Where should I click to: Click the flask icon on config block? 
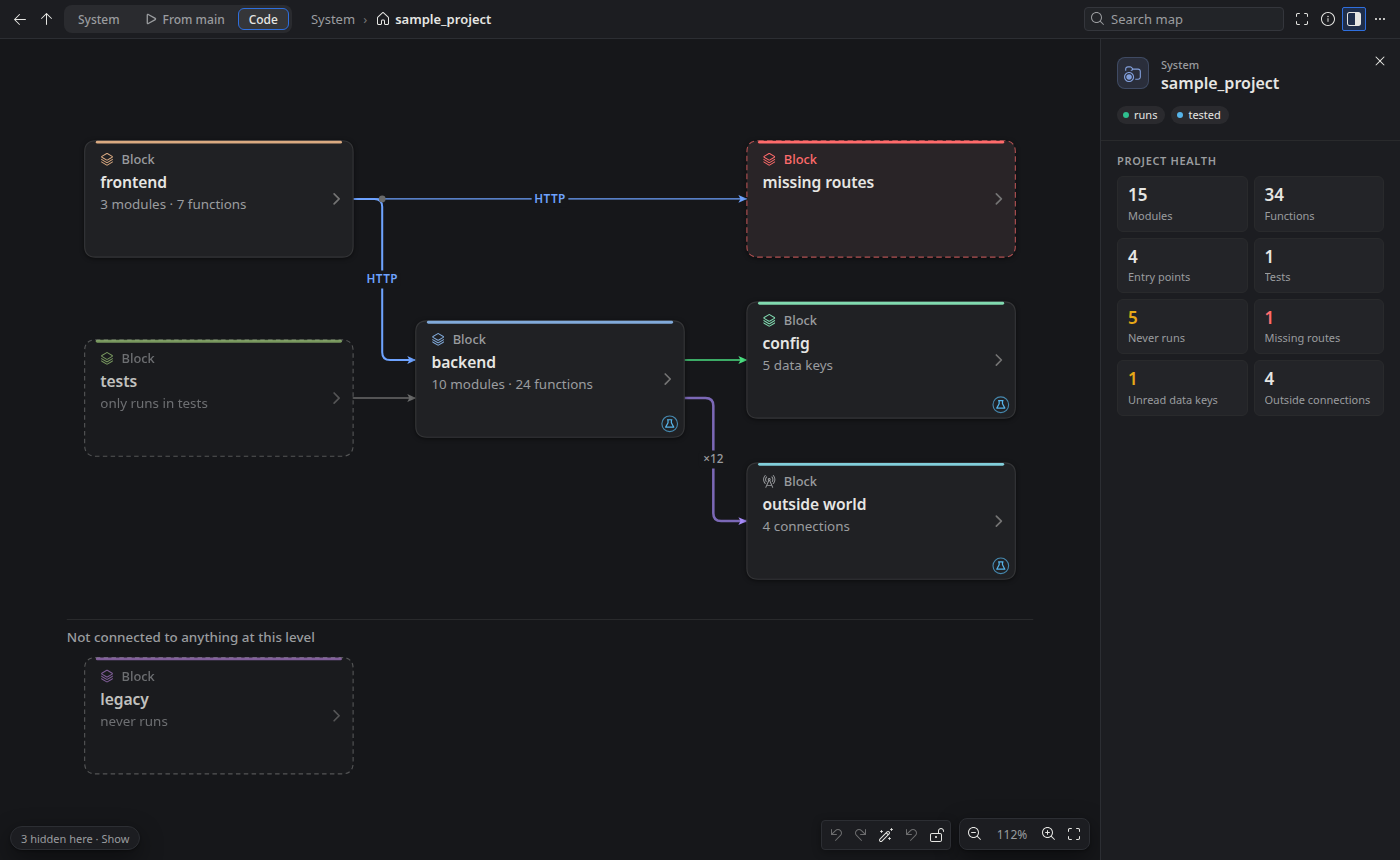[x=1000, y=404]
